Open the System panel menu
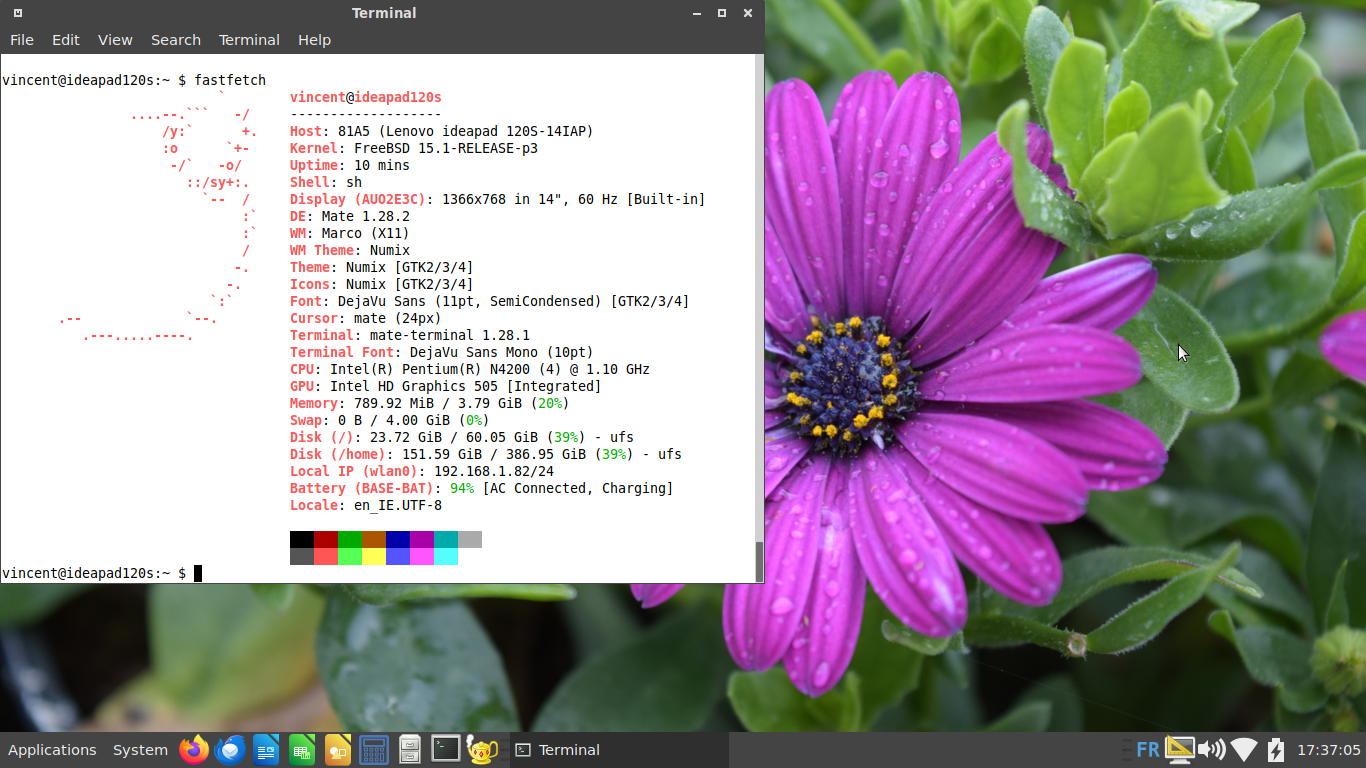 (140, 750)
